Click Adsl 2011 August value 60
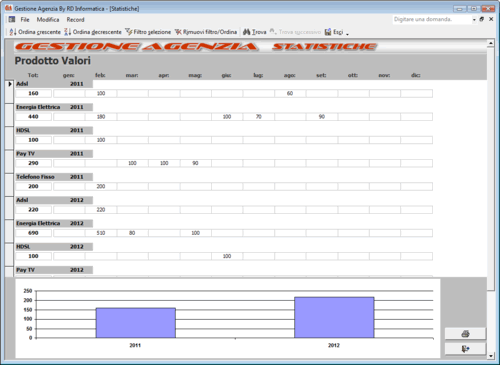 (x=290, y=93)
